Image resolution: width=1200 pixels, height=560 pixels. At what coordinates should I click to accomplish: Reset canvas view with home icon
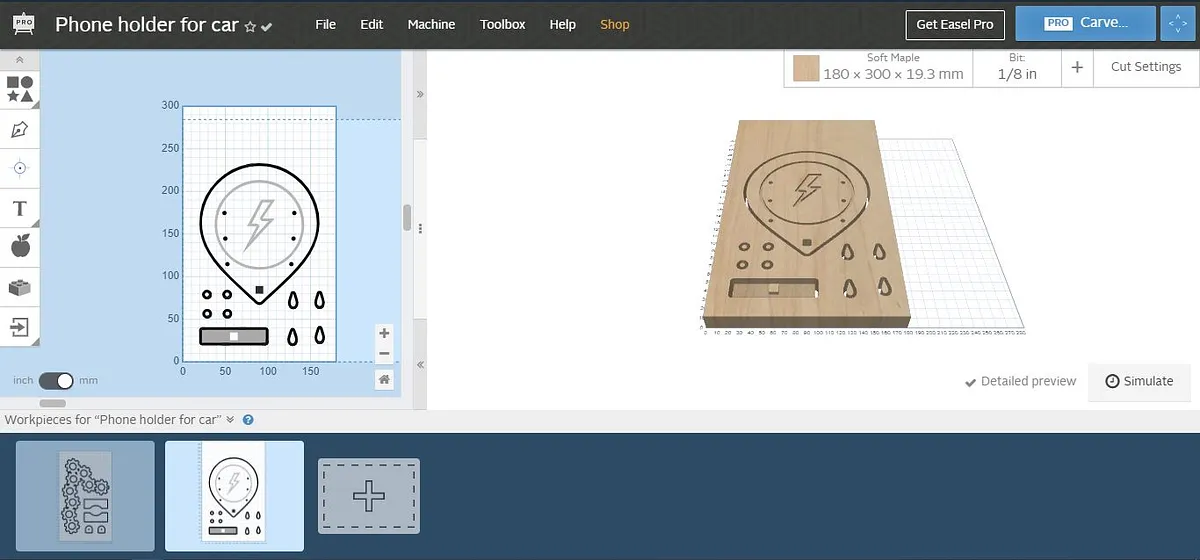pos(384,379)
